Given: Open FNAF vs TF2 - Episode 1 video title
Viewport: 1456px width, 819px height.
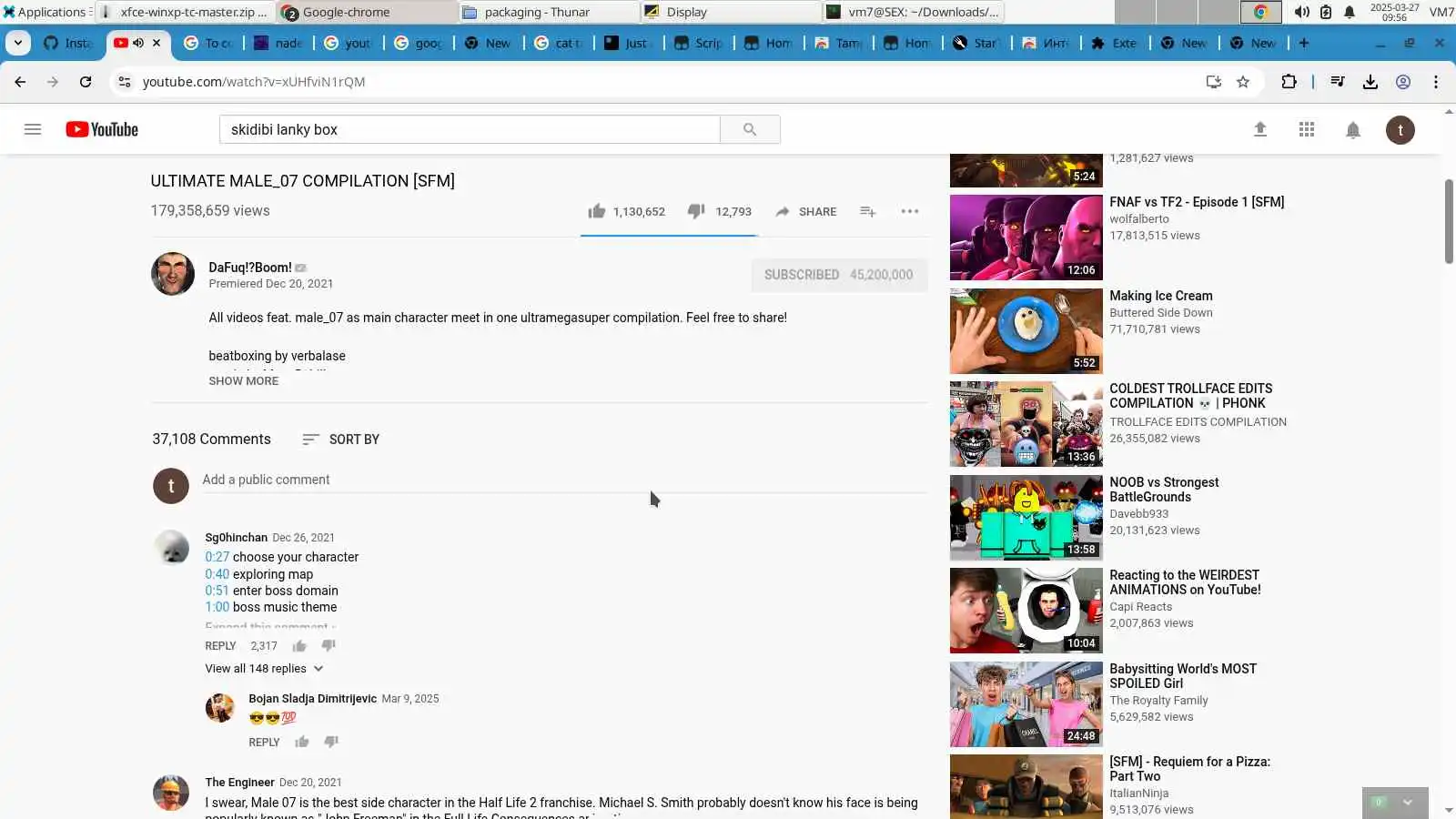Looking at the screenshot, I should [x=1197, y=202].
